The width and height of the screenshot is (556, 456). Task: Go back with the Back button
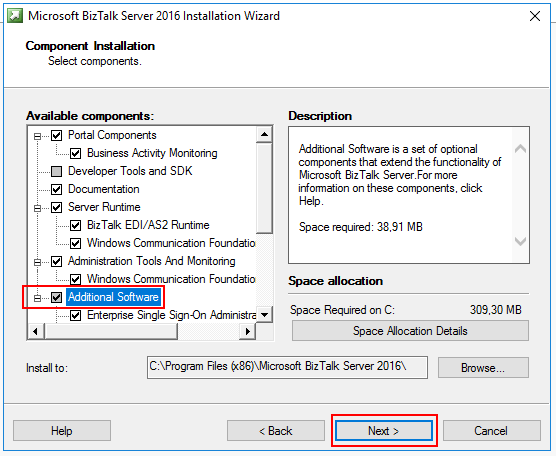276,431
